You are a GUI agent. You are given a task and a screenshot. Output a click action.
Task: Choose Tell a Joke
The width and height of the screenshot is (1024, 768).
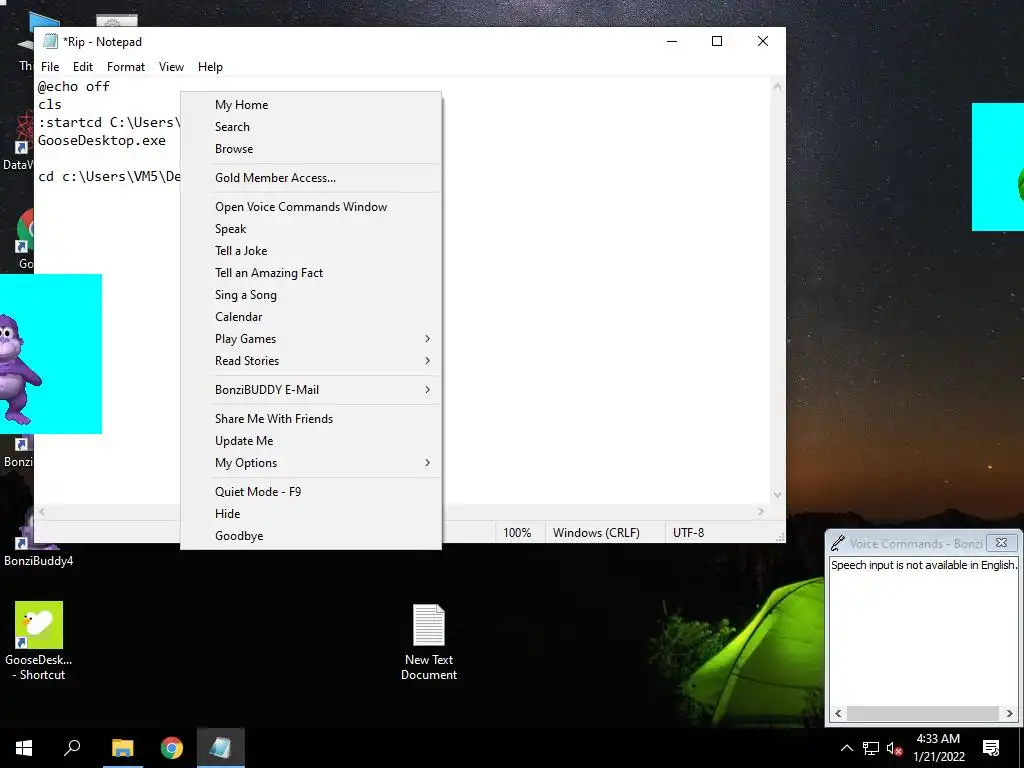(311, 251)
